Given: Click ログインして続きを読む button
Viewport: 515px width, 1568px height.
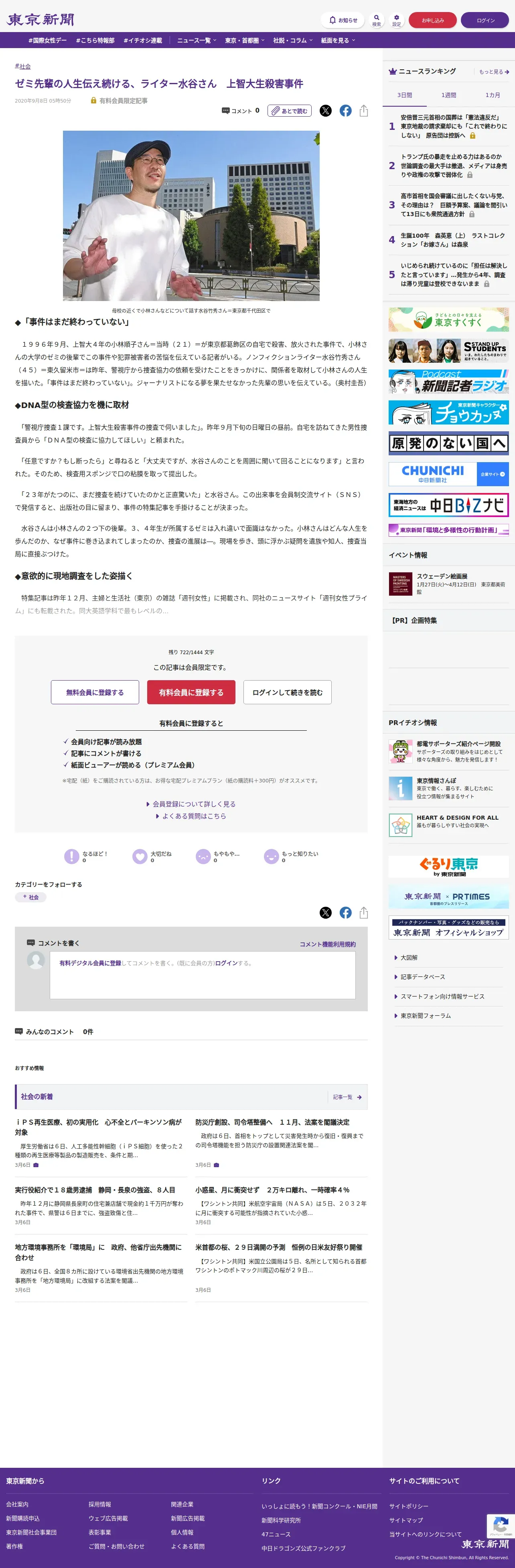Looking at the screenshot, I should [288, 692].
